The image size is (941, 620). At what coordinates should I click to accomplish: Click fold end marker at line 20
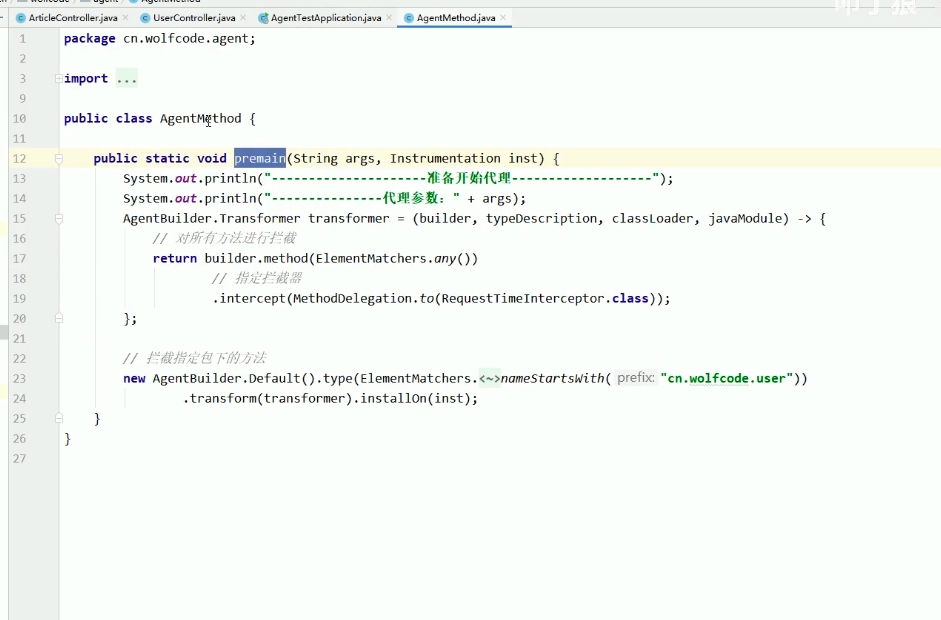coord(58,318)
